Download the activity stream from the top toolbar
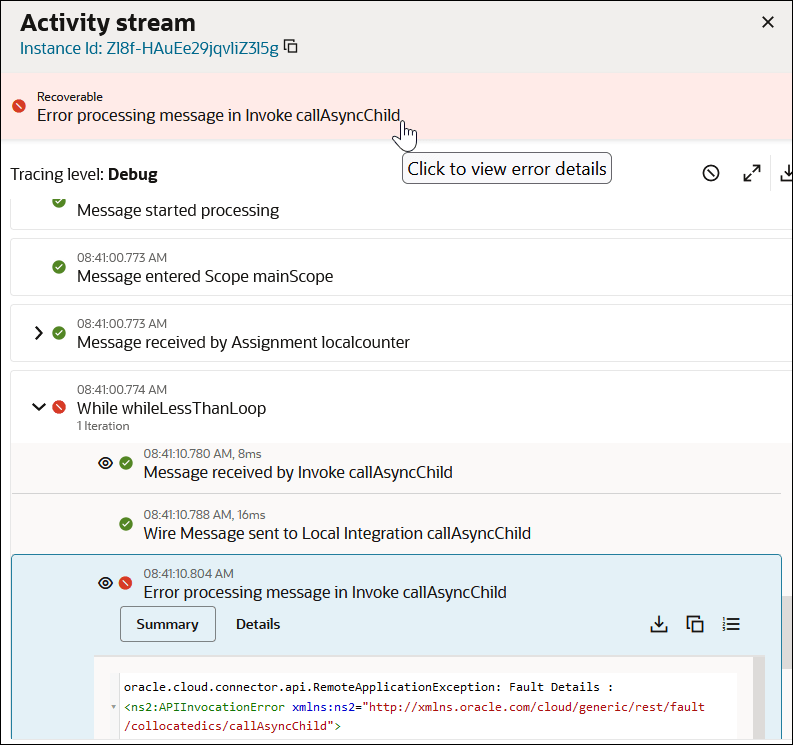Image resolution: width=793 pixels, height=745 pixels. click(786, 173)
